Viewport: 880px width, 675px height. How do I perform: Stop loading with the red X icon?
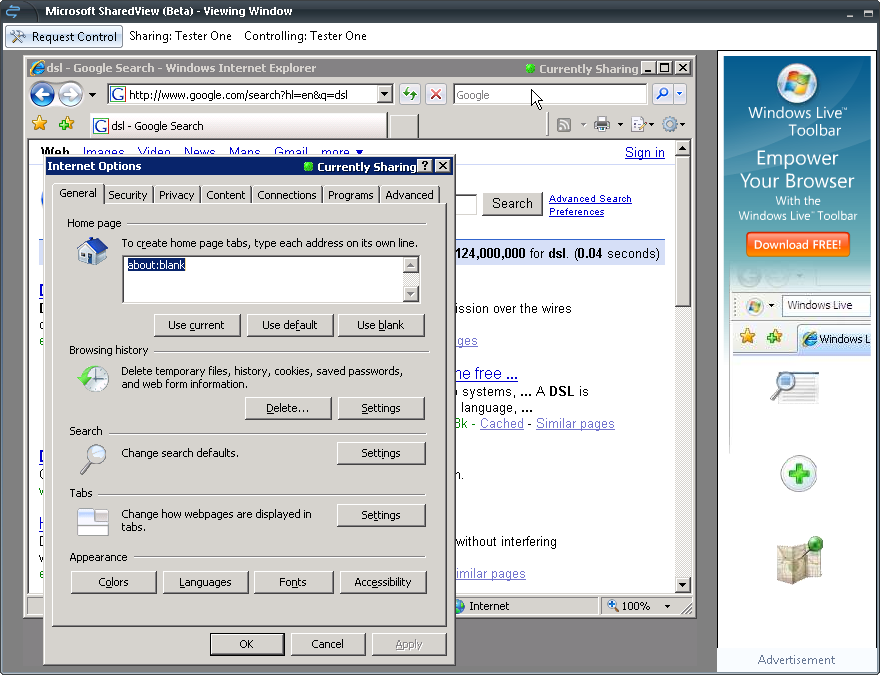(436, 94)
